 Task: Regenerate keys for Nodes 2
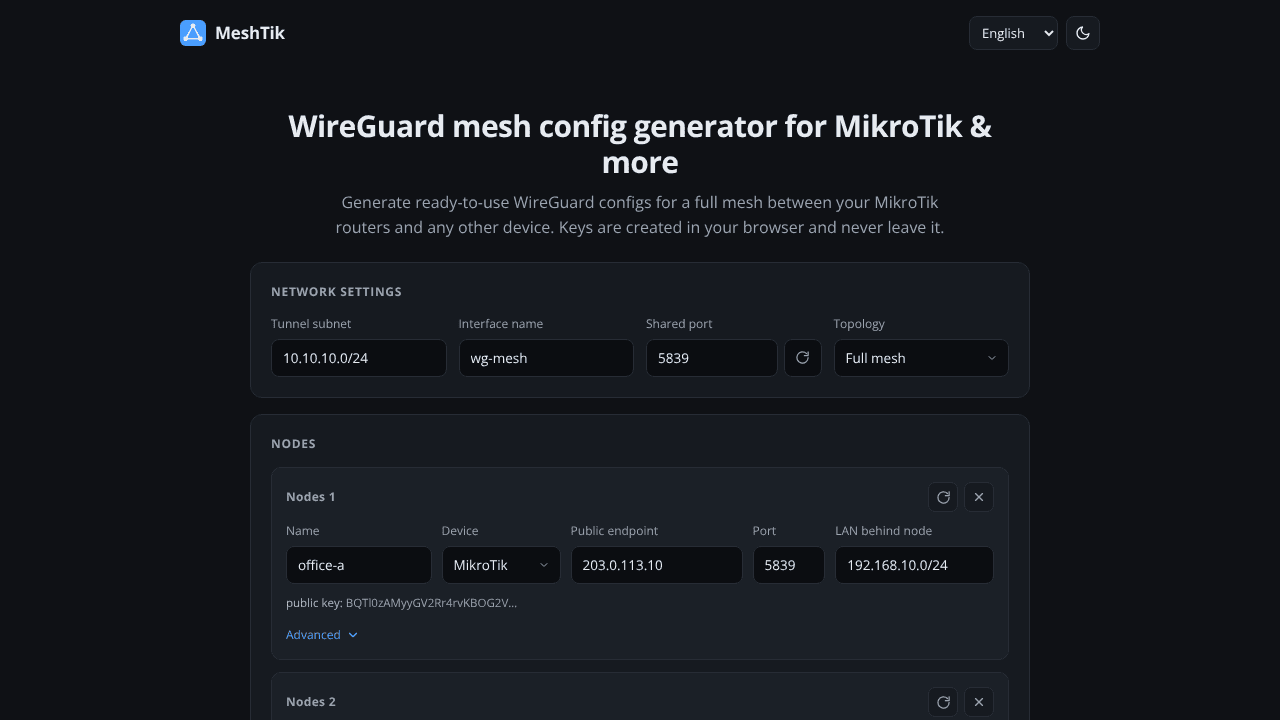click(x=943, y=702)
